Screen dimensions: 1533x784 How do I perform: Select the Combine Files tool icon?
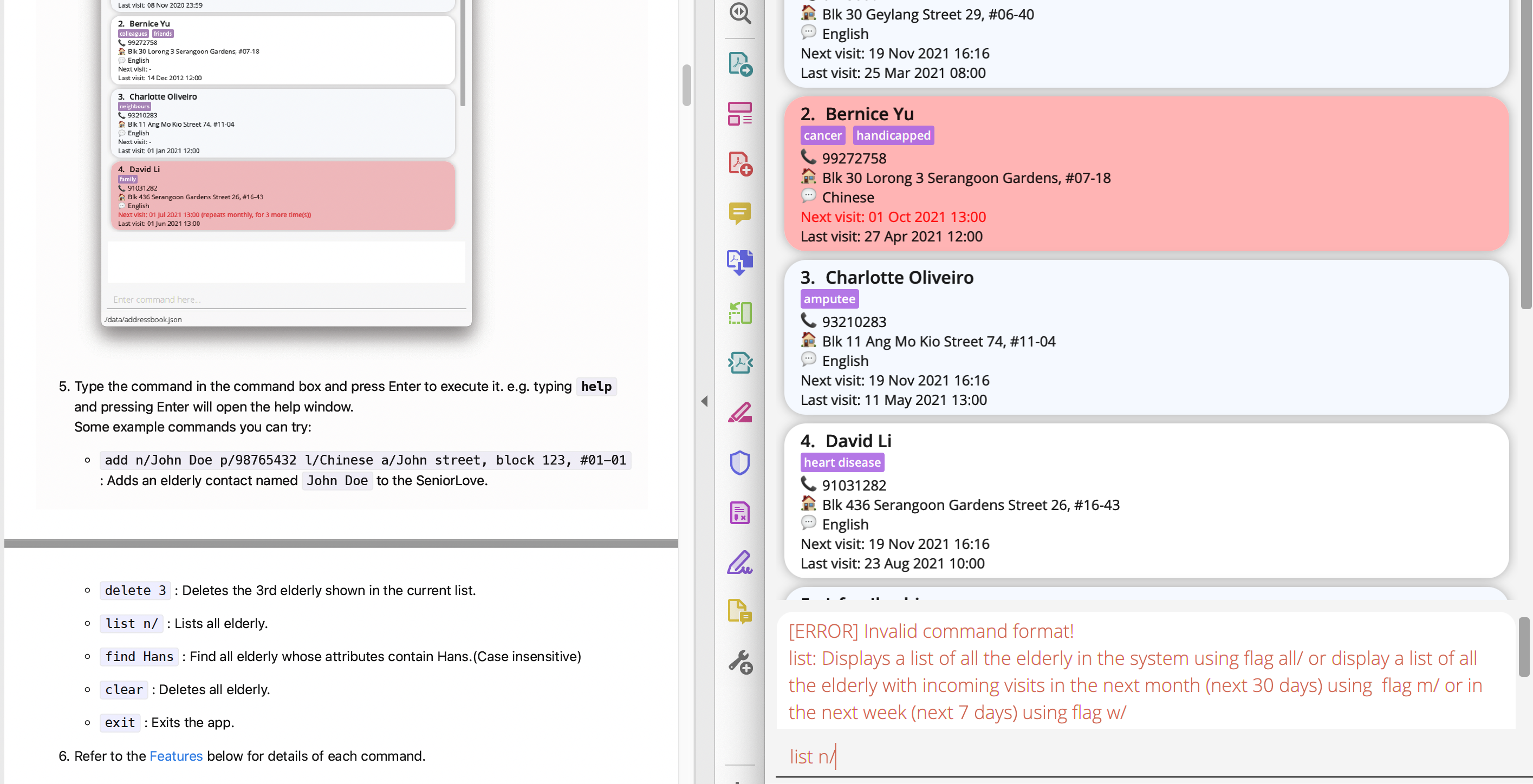740,262
